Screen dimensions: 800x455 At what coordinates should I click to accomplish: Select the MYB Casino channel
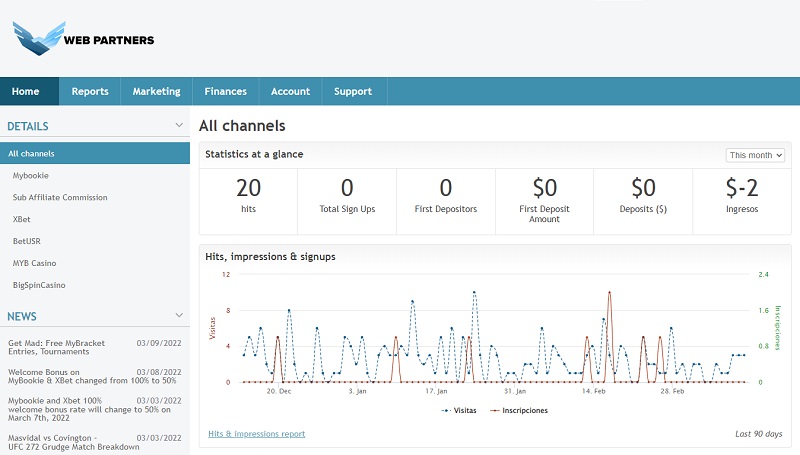click(35, 263)
